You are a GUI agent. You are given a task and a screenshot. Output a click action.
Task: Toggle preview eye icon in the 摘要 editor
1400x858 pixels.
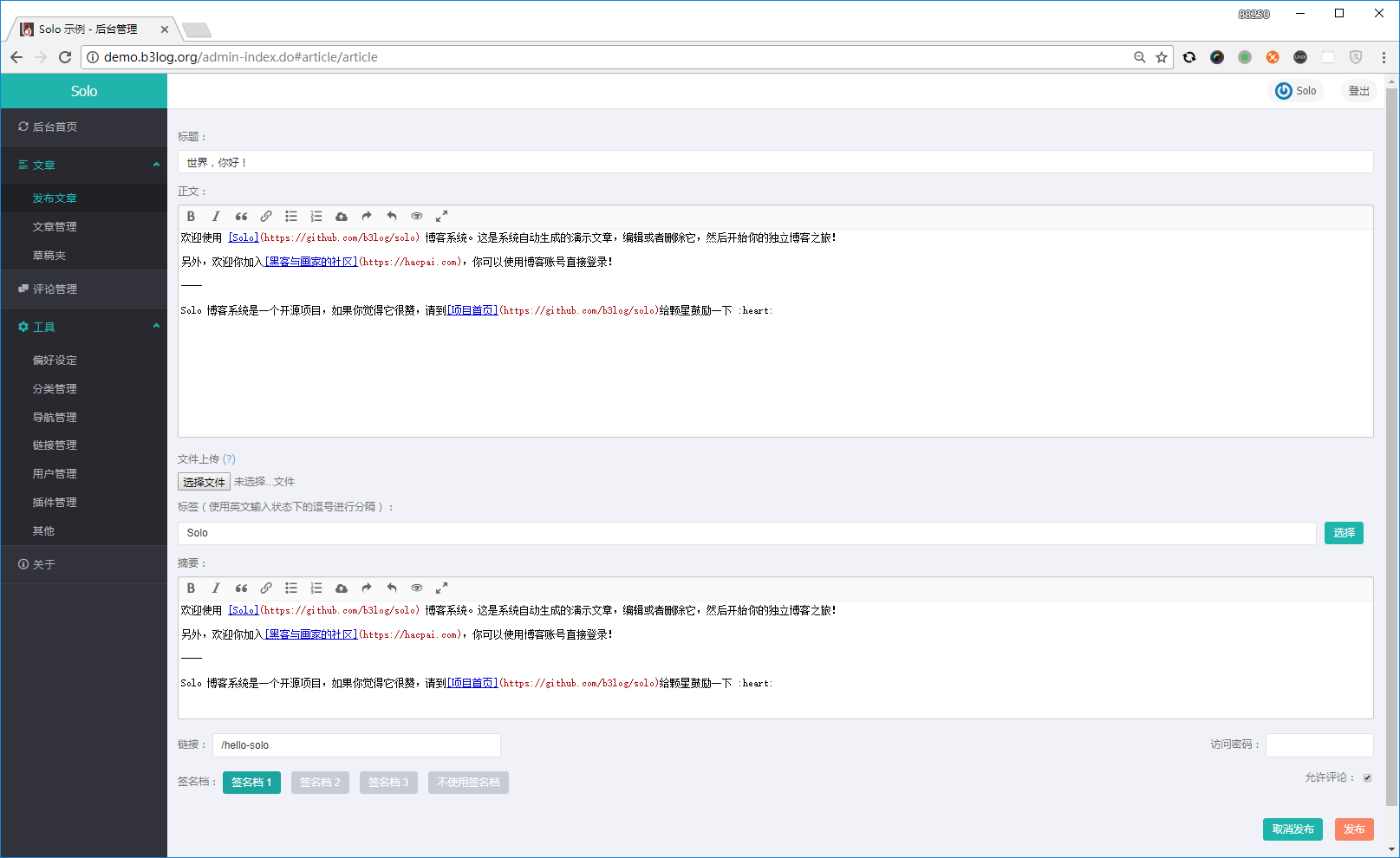click(417, 588)
